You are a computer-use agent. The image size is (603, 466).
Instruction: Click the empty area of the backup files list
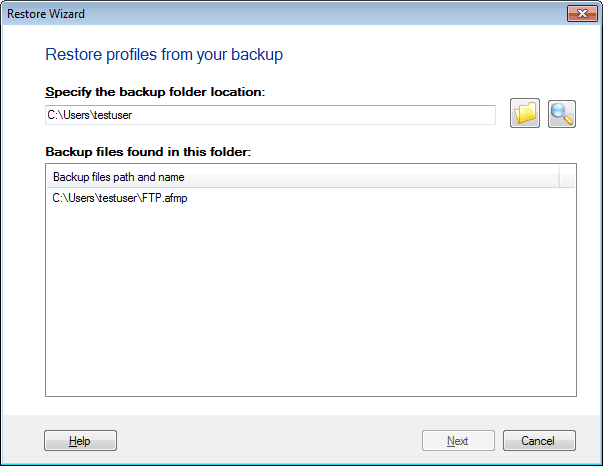tap(310, 300)
